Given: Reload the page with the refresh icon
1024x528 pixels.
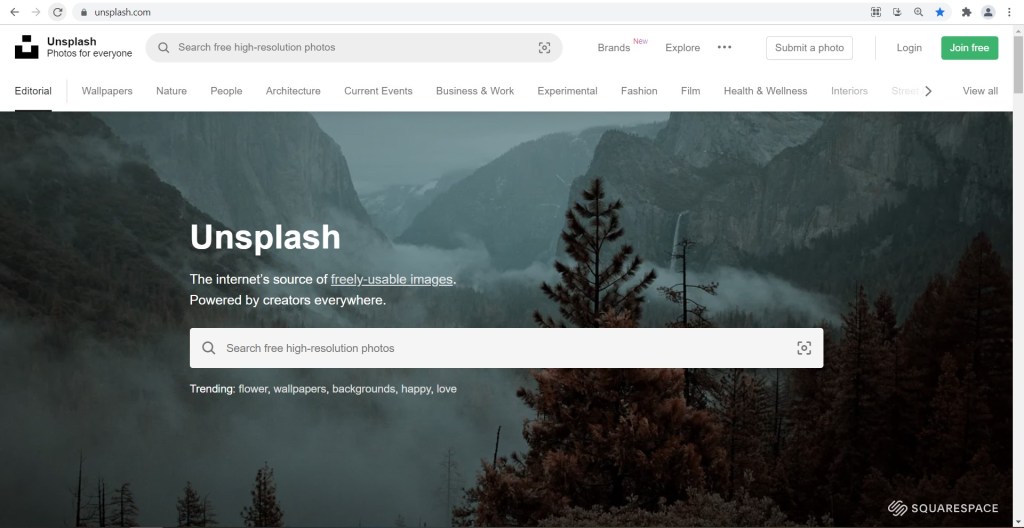Looking at the screenshot, I should click(57, 12).
